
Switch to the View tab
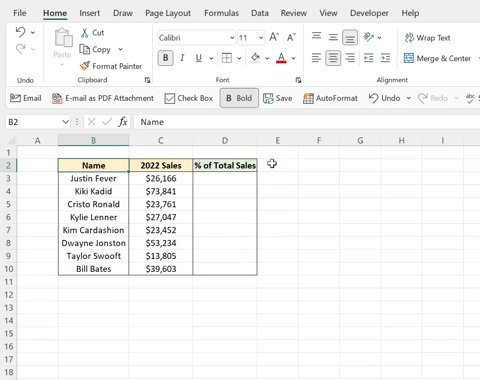point(328,13)
